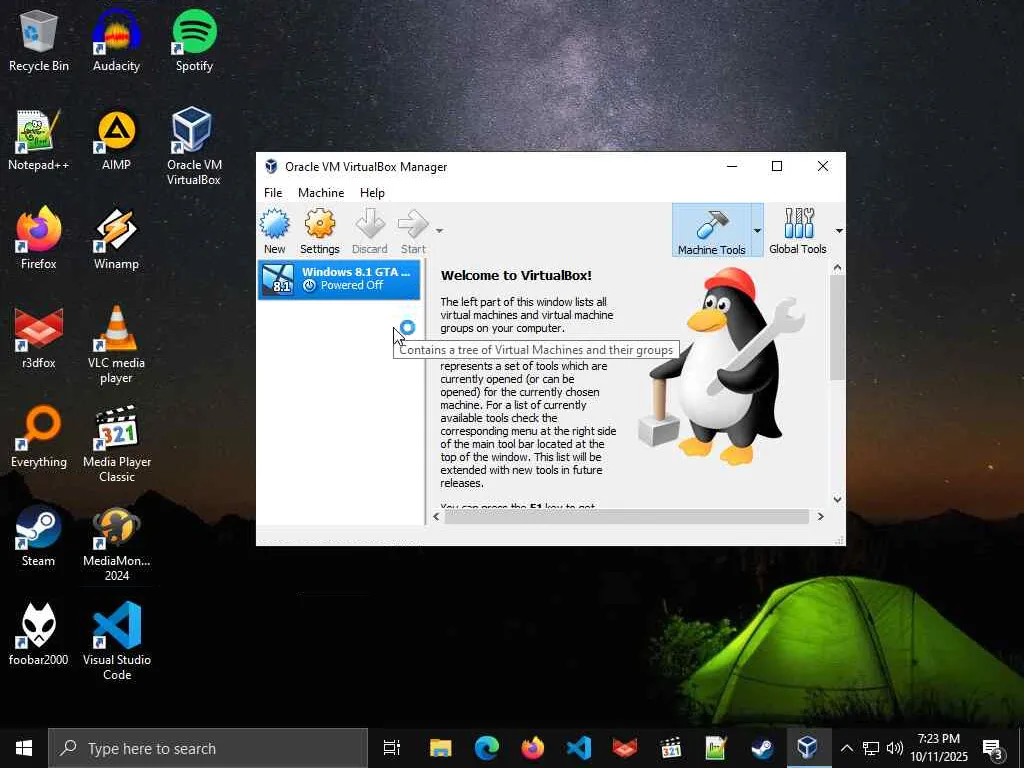Select the Everything desktop shortcut

coord(39,437)
